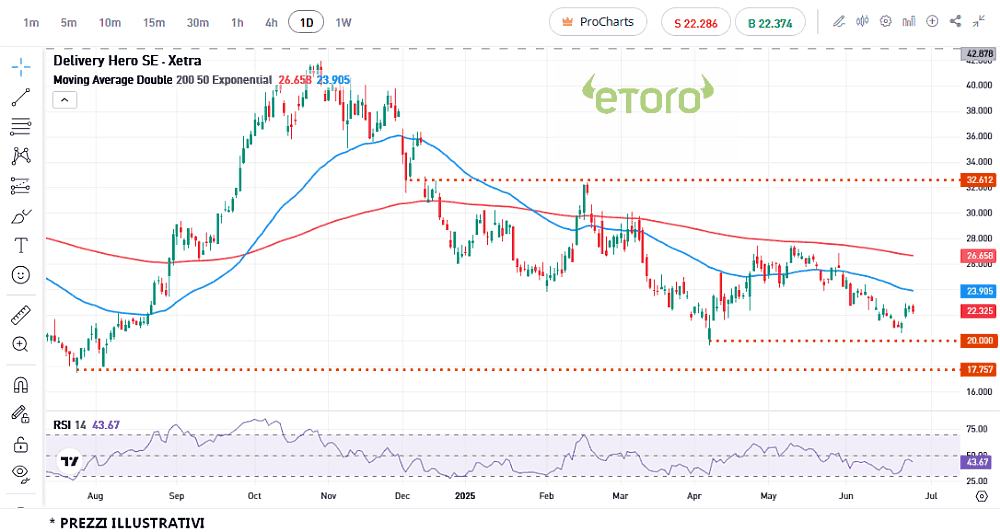The height and width of the screenshot is (532, 1000).
Task: Collapse the indicator legend chevron
Action: [x=63, y=99]
